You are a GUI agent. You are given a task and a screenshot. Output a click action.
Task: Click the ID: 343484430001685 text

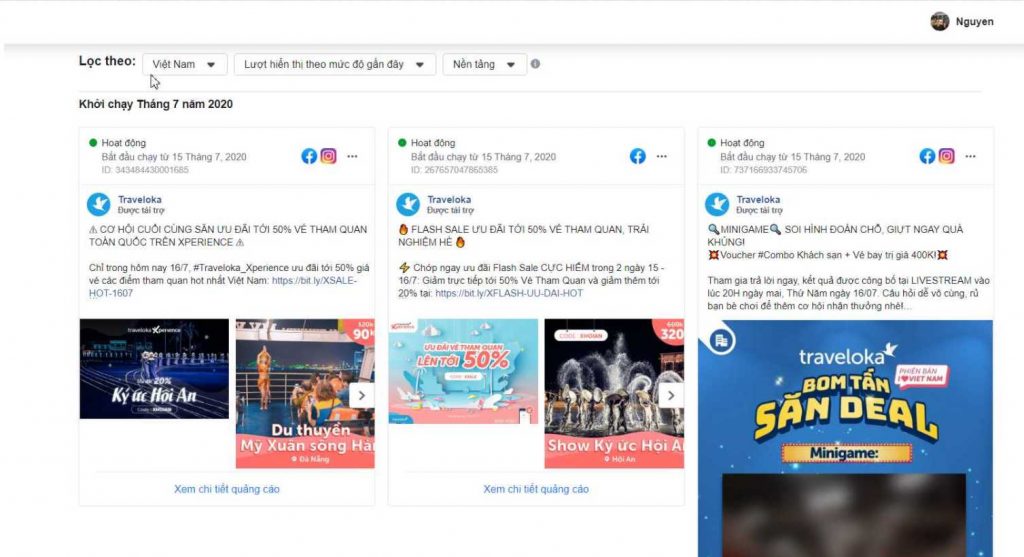(x=145, y=170)
